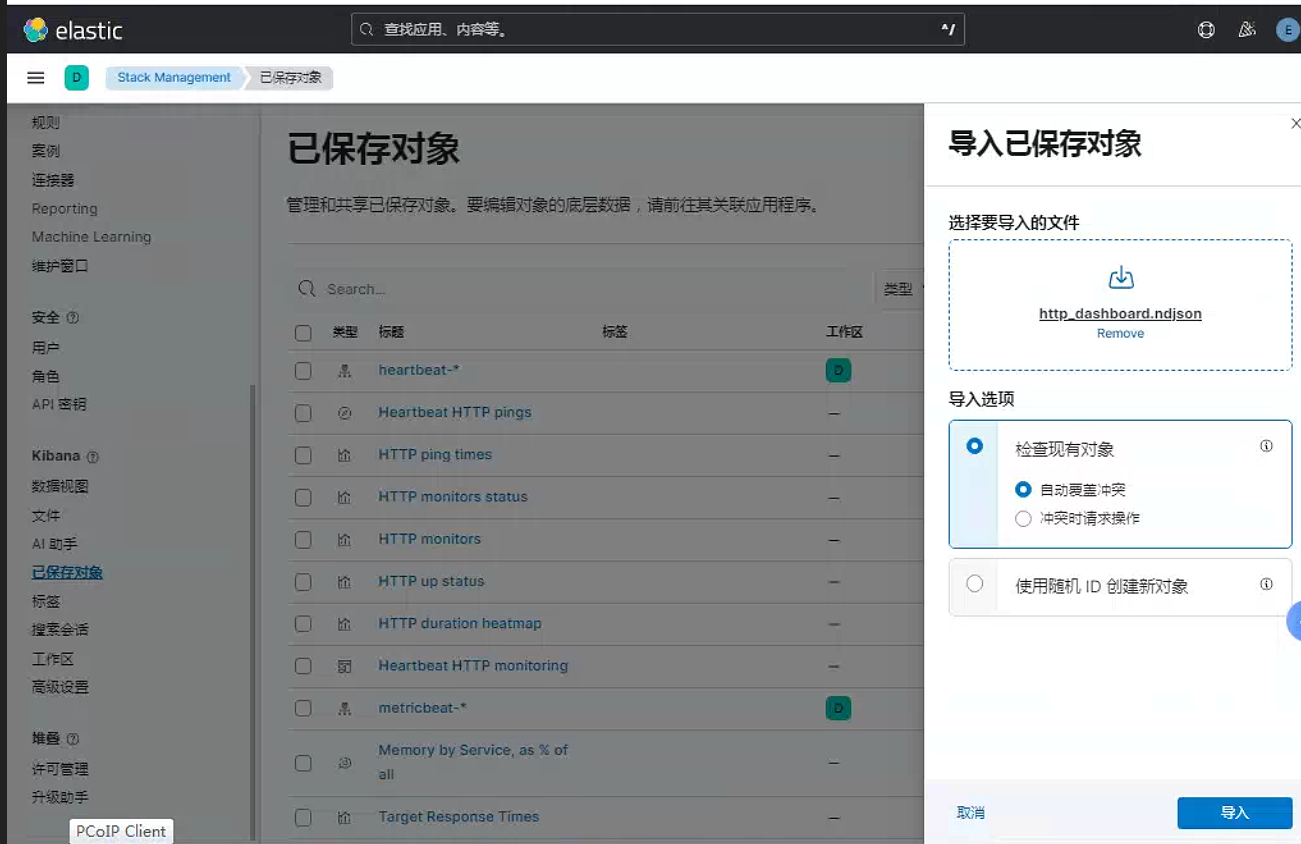The width and height of the screenshot is (1301, 844).
Task: Open the newsfeed icon in header
Action: pyautogui.click(x=1246, y=30)
